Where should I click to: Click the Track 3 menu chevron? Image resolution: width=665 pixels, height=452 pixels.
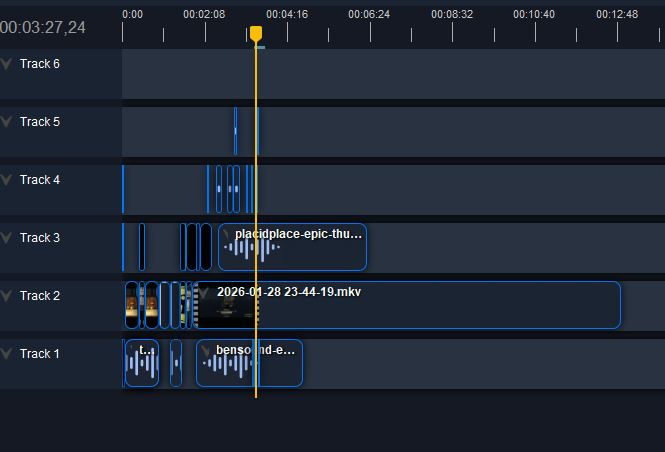click(8, 238)
